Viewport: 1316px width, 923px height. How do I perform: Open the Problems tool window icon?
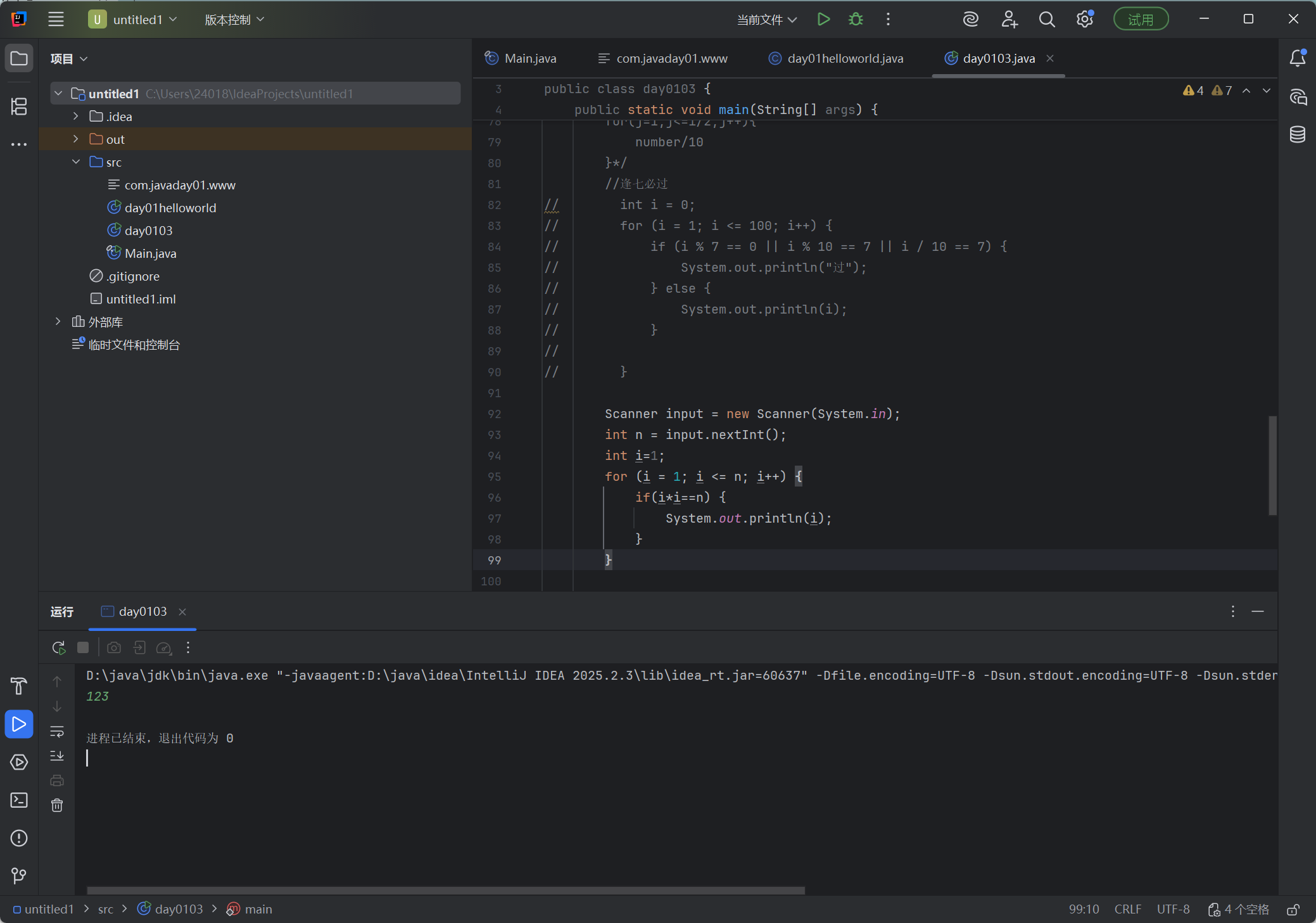pos(19,838)
